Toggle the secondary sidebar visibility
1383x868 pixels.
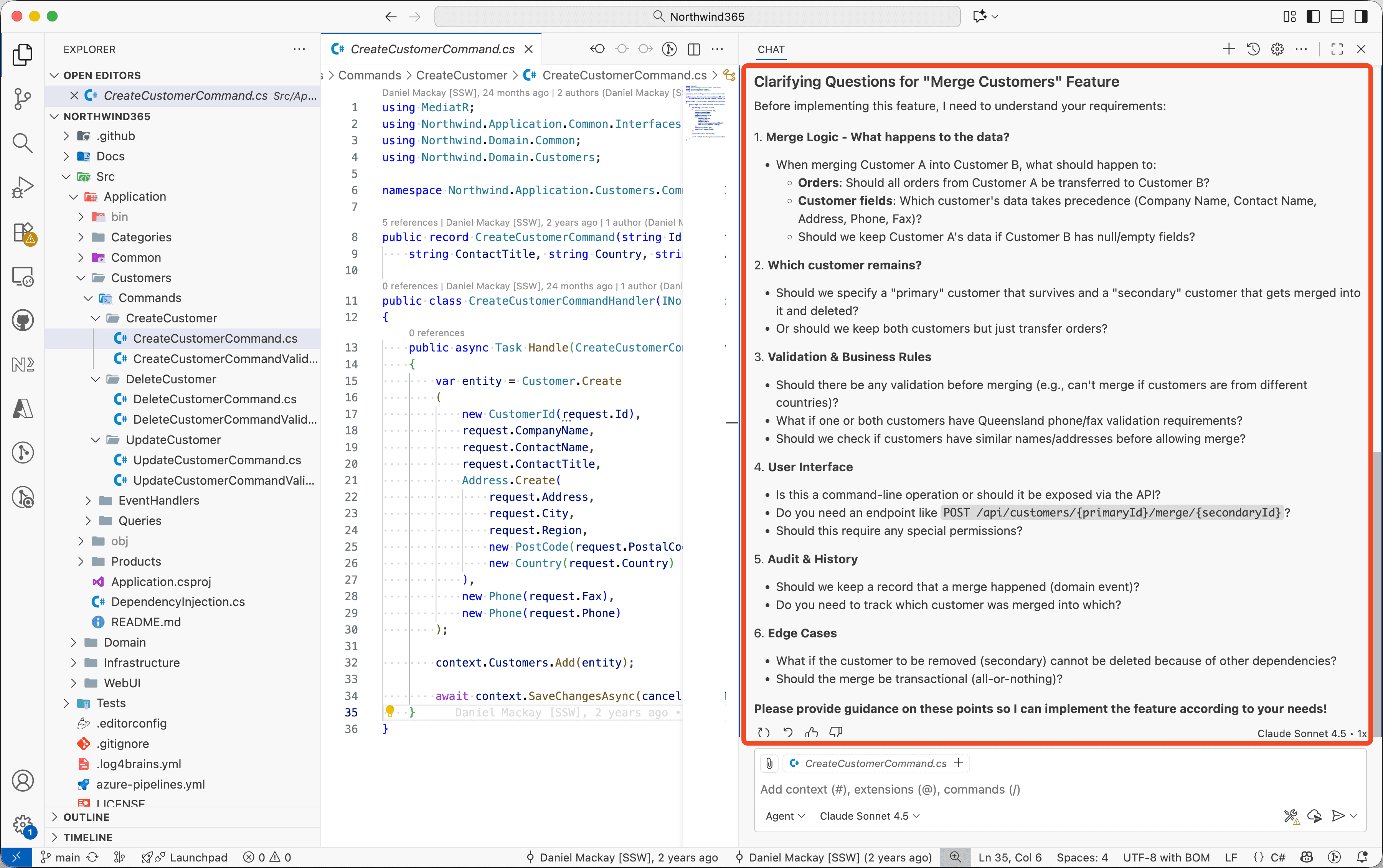[1361, 17]
